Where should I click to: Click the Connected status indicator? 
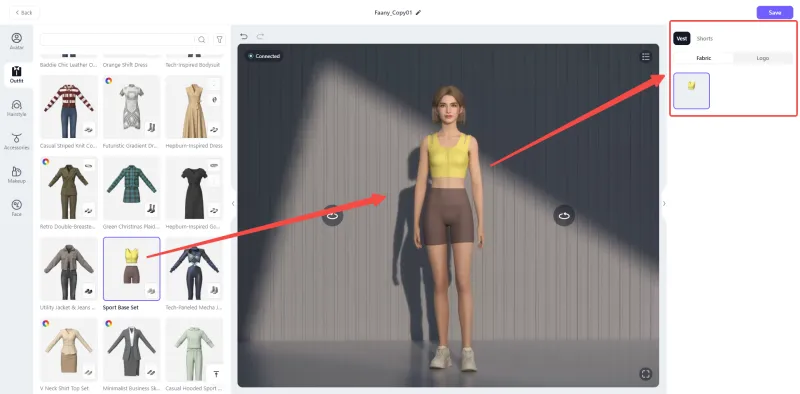264,56
